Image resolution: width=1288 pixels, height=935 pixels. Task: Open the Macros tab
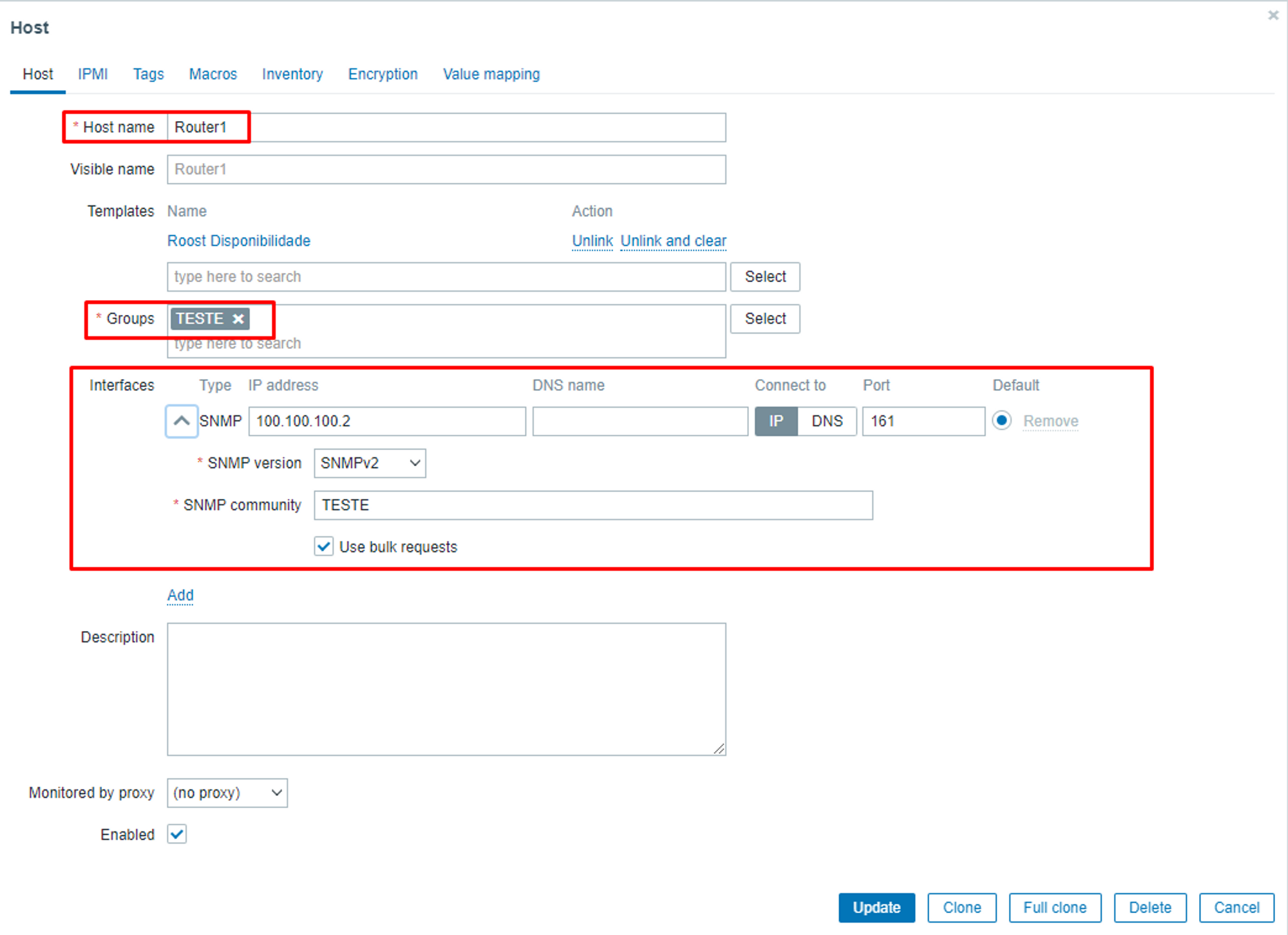click(213, 74)
